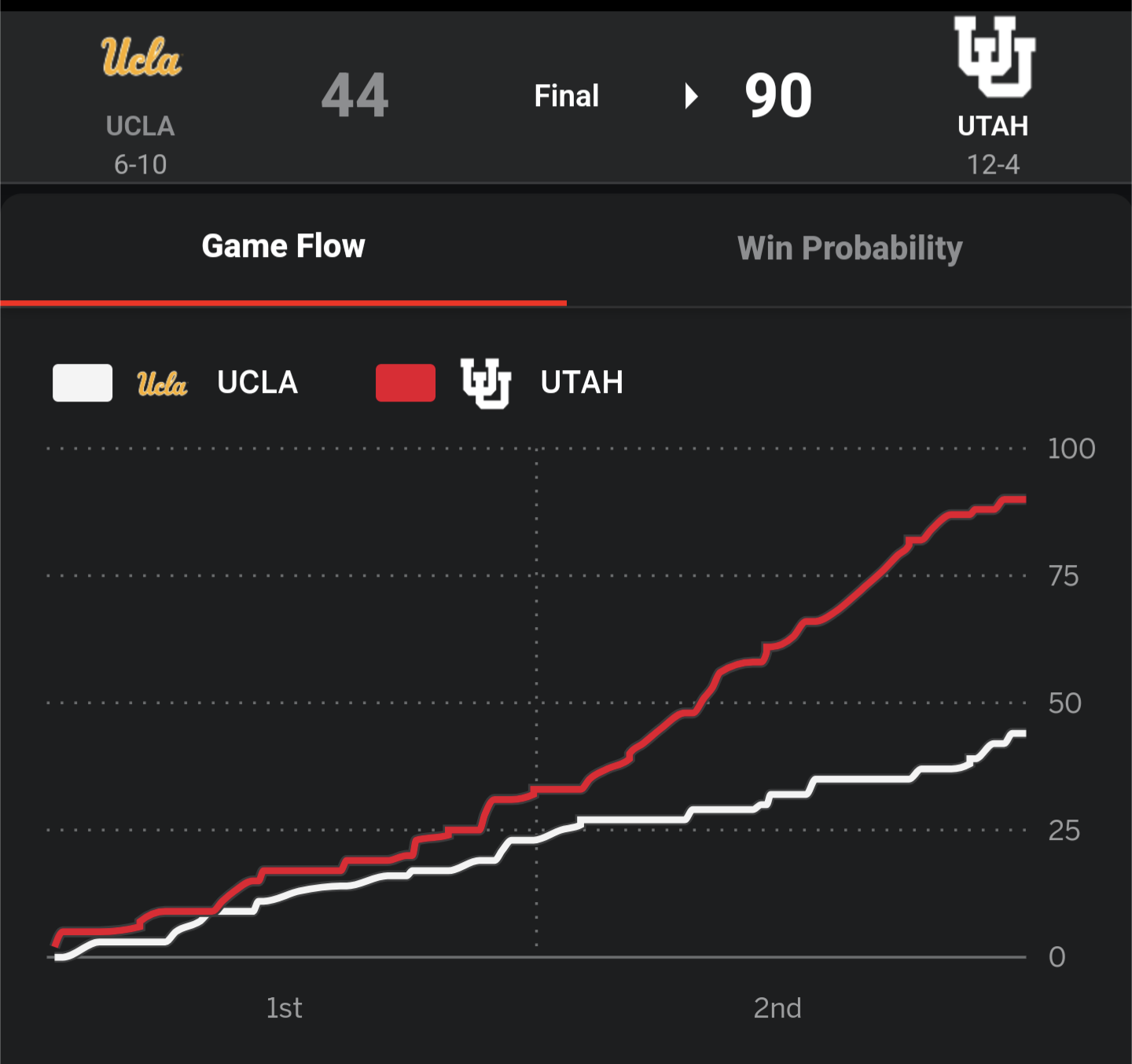1132x1064 pixels.
Task: Tap the Utah logo in the score header
Action: [994, 57]
